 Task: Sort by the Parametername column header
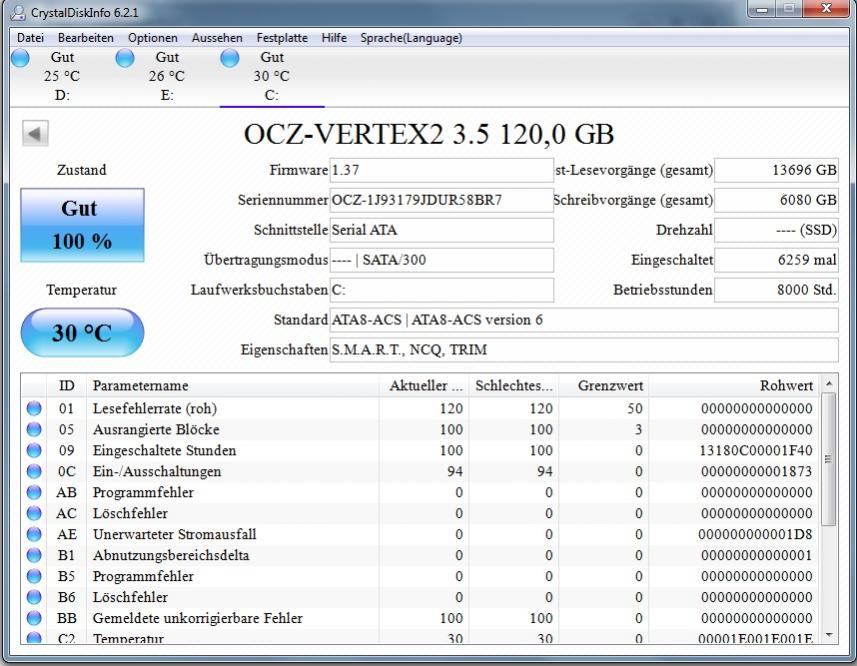pyautogui.click(x=232, y=385)
